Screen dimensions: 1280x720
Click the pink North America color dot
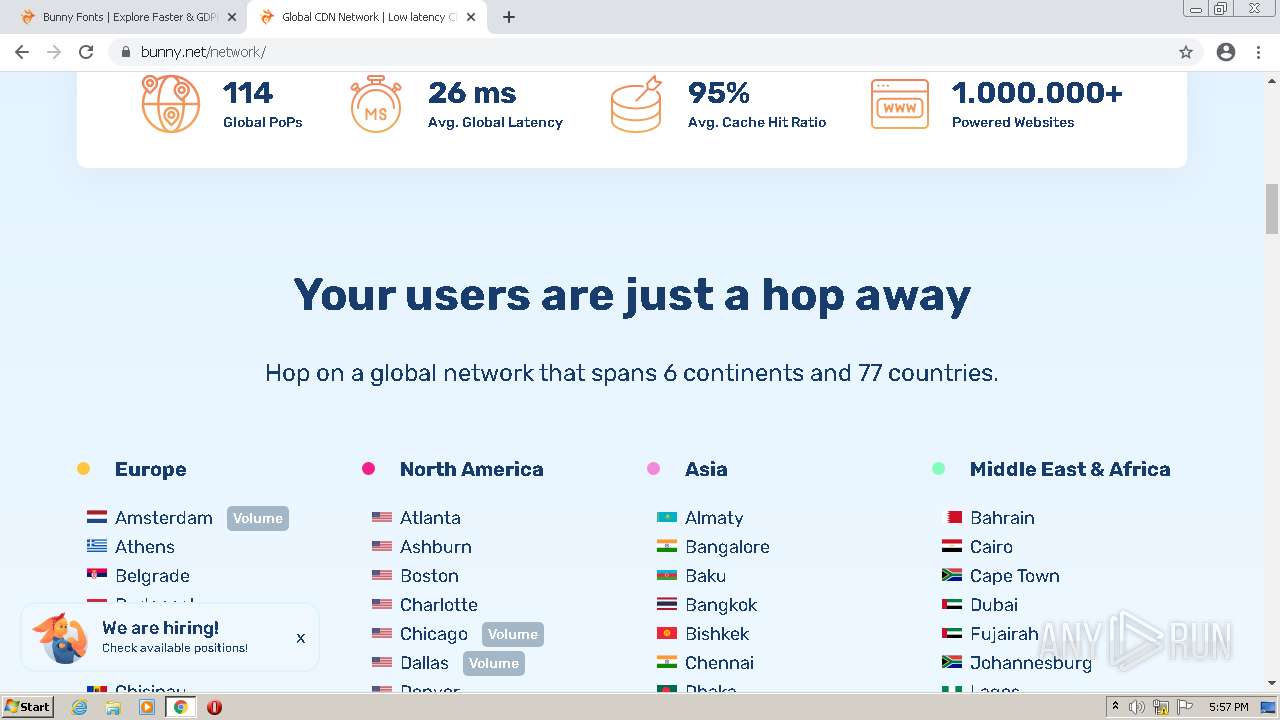(x=368, y=468)
